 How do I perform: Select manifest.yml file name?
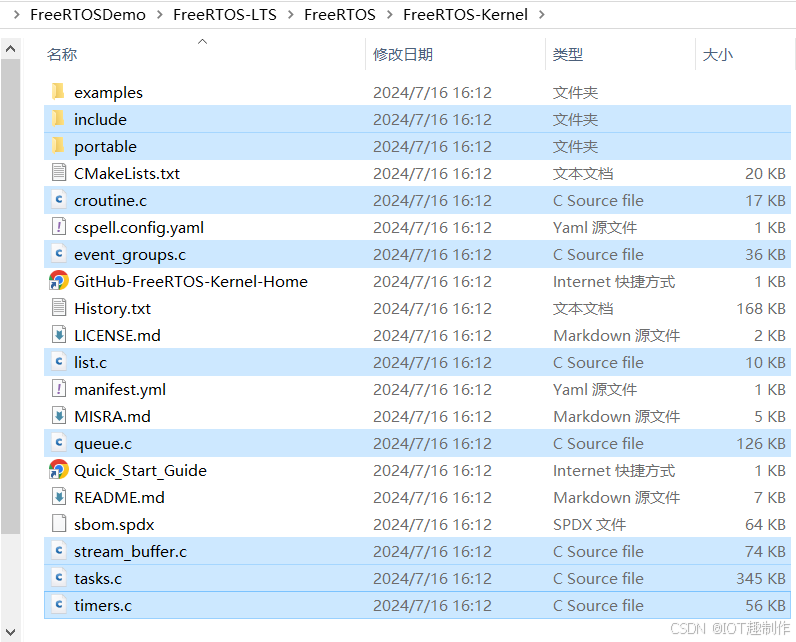tap(120, 389)
